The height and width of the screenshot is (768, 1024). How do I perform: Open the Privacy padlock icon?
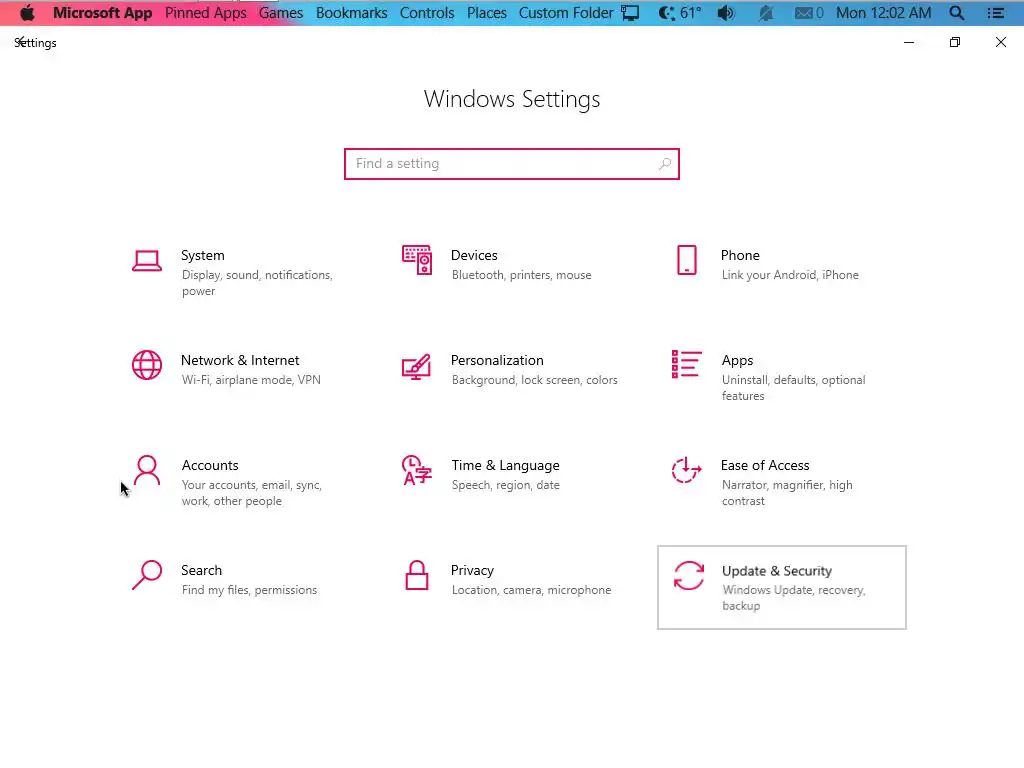pos(417,575)
